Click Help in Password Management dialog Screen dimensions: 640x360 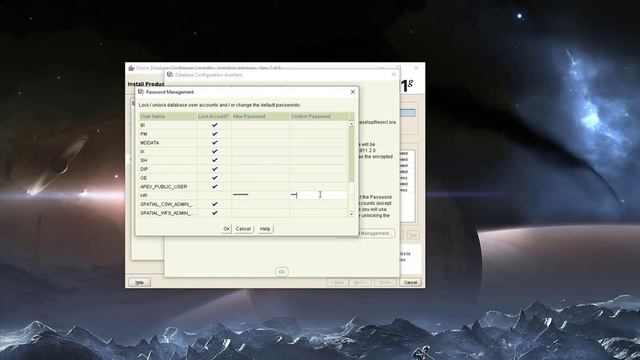pos(265,229)
